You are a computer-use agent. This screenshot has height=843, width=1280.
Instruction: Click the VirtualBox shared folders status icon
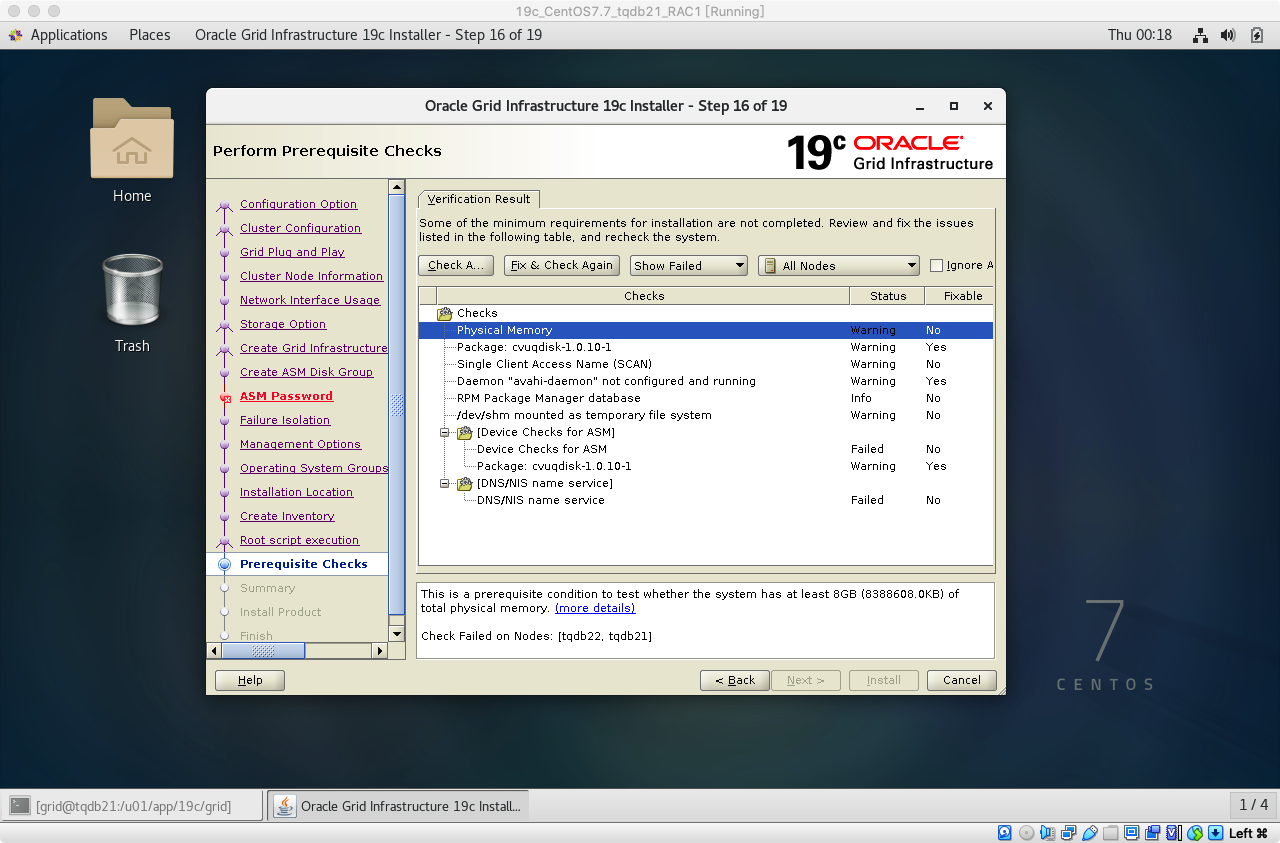point(1111,833)
